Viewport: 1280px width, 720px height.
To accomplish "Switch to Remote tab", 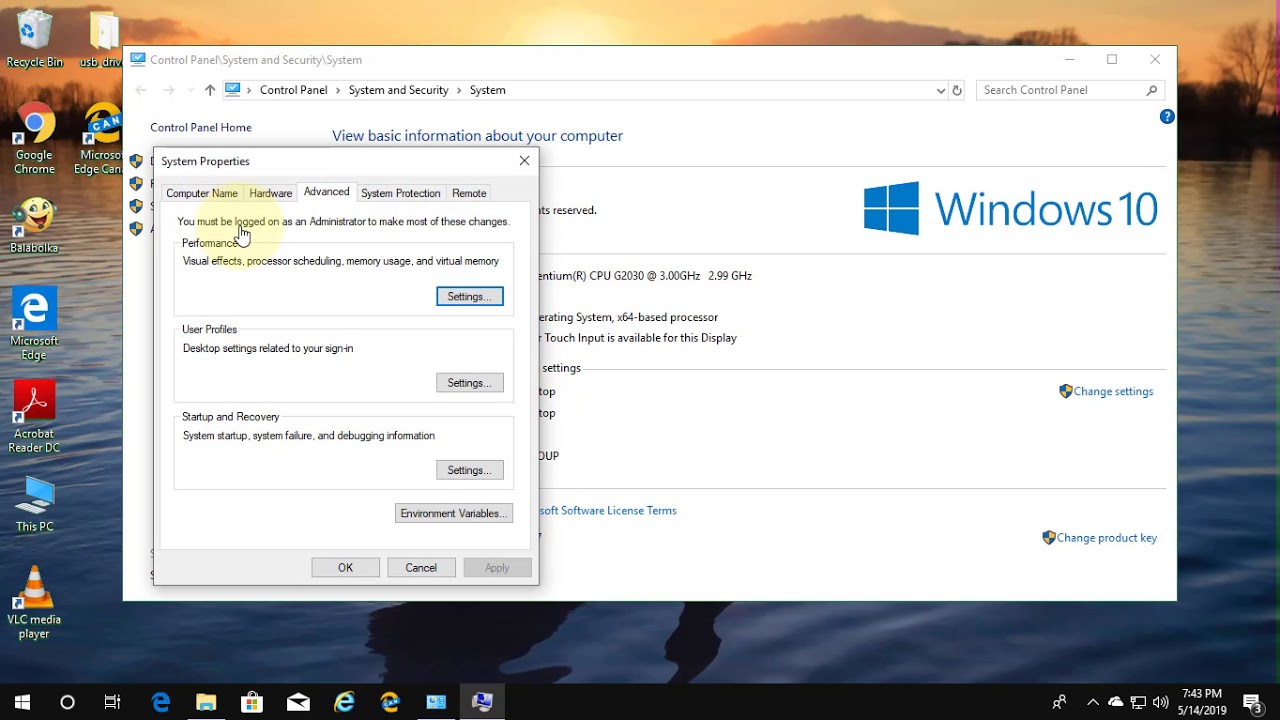I will click(469, 193).
